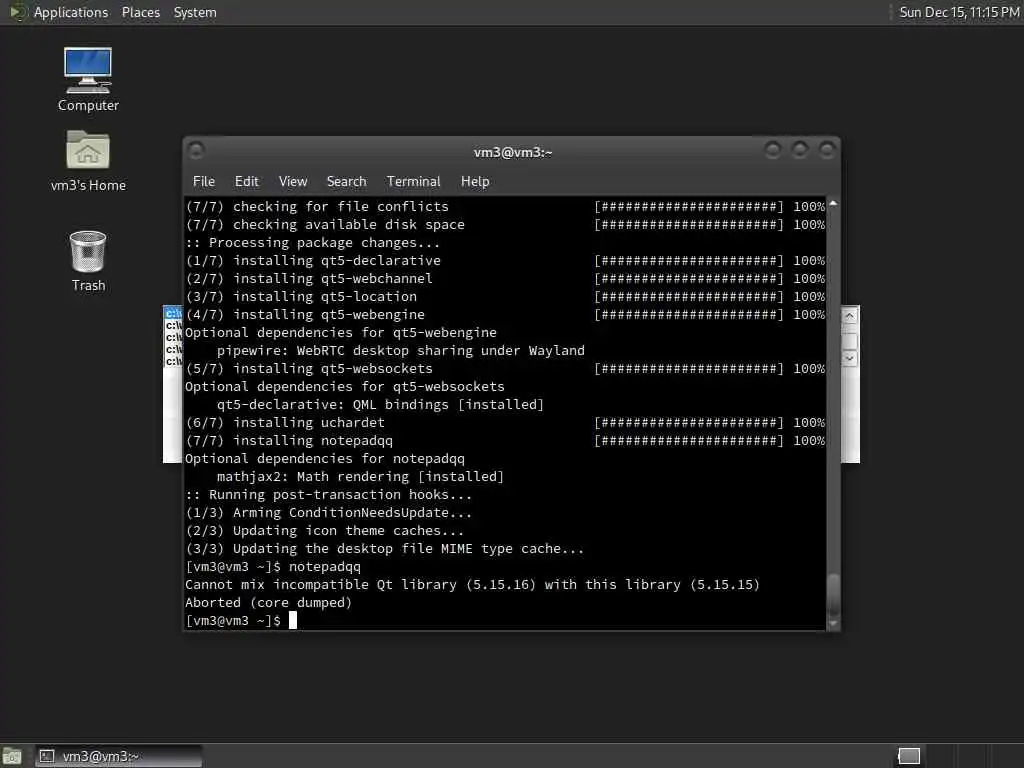Click the 'mathjax2: Math rendering [installed]' line
This screenshot has width=1024, height=768.
(360, 477)
